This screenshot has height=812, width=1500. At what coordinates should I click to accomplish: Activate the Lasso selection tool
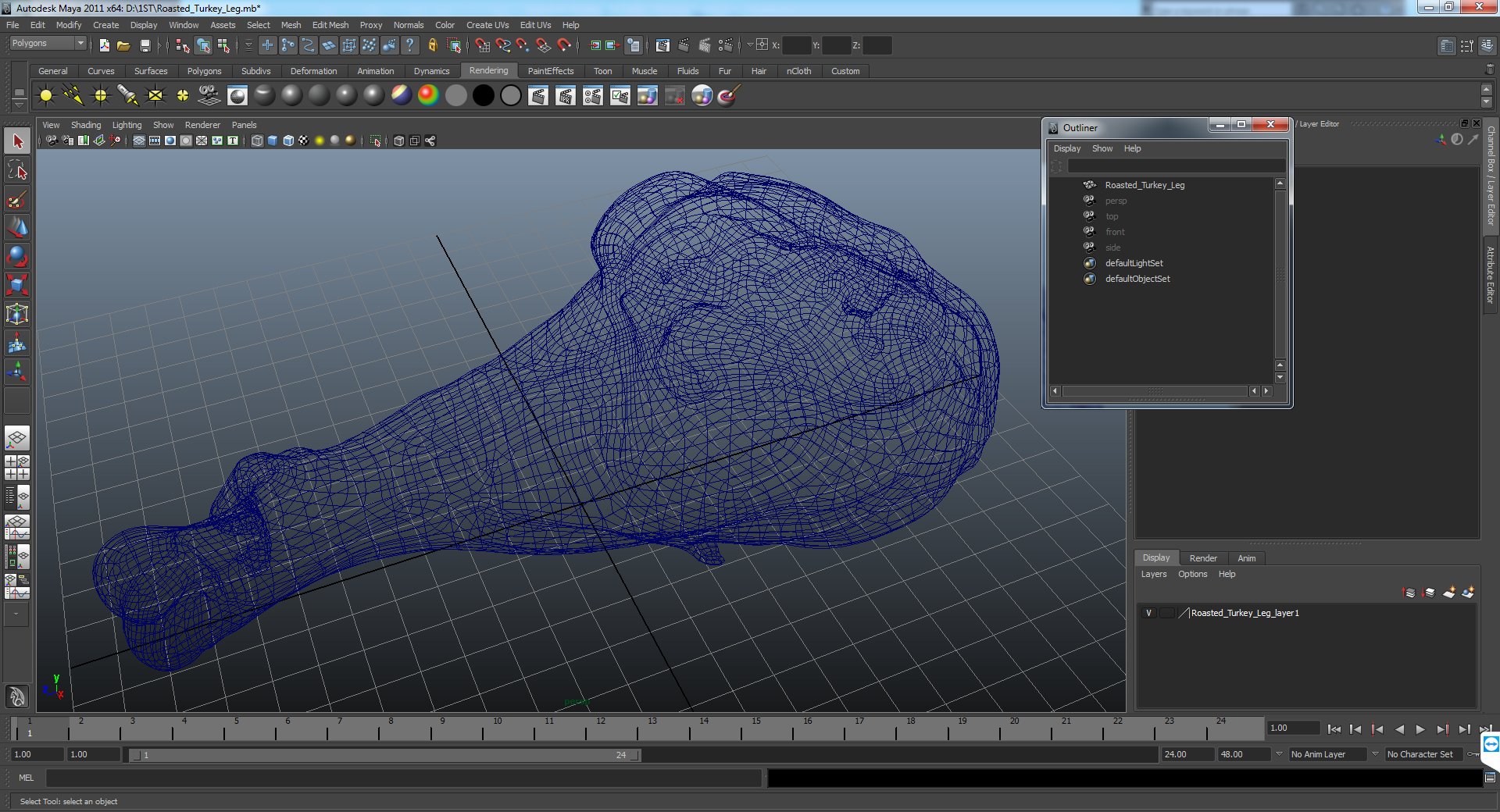[17, 170]
